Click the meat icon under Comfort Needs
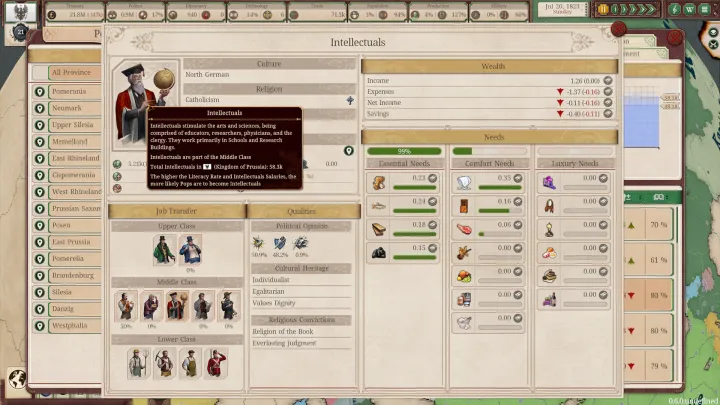Viewport: 720px width, 405px height. click(463, 226)
